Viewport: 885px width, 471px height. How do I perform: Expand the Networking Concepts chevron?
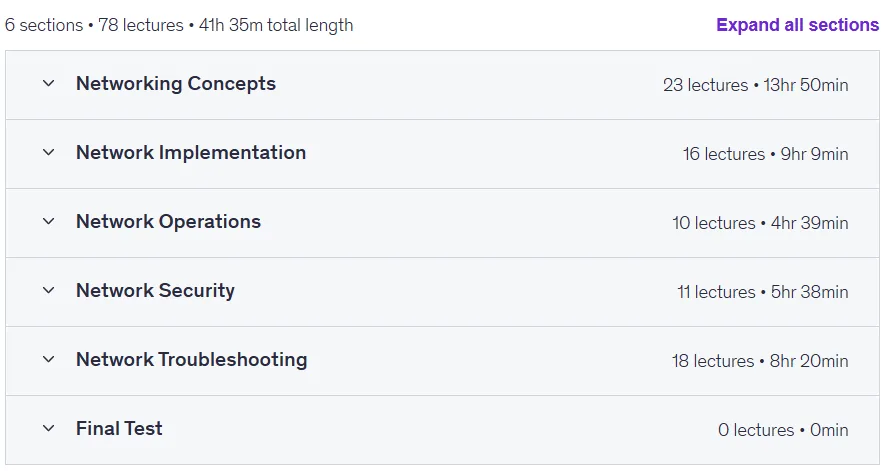click(49, 84)
